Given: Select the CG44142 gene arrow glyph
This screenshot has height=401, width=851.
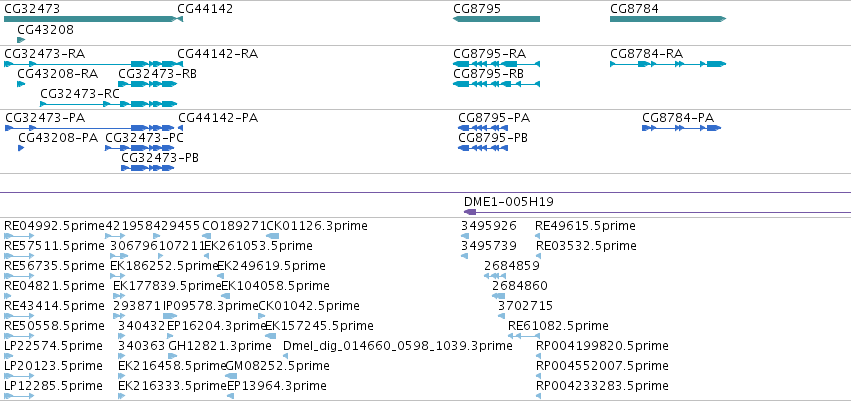Looking at the screenshot, I should coord(180,19).
